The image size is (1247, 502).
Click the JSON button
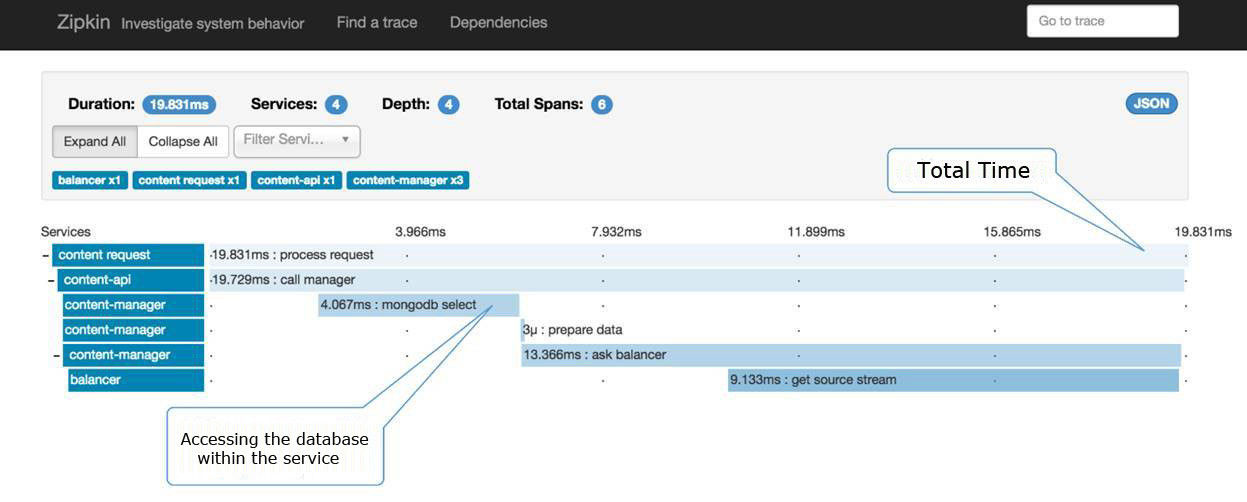click(x=1151, y=104)
